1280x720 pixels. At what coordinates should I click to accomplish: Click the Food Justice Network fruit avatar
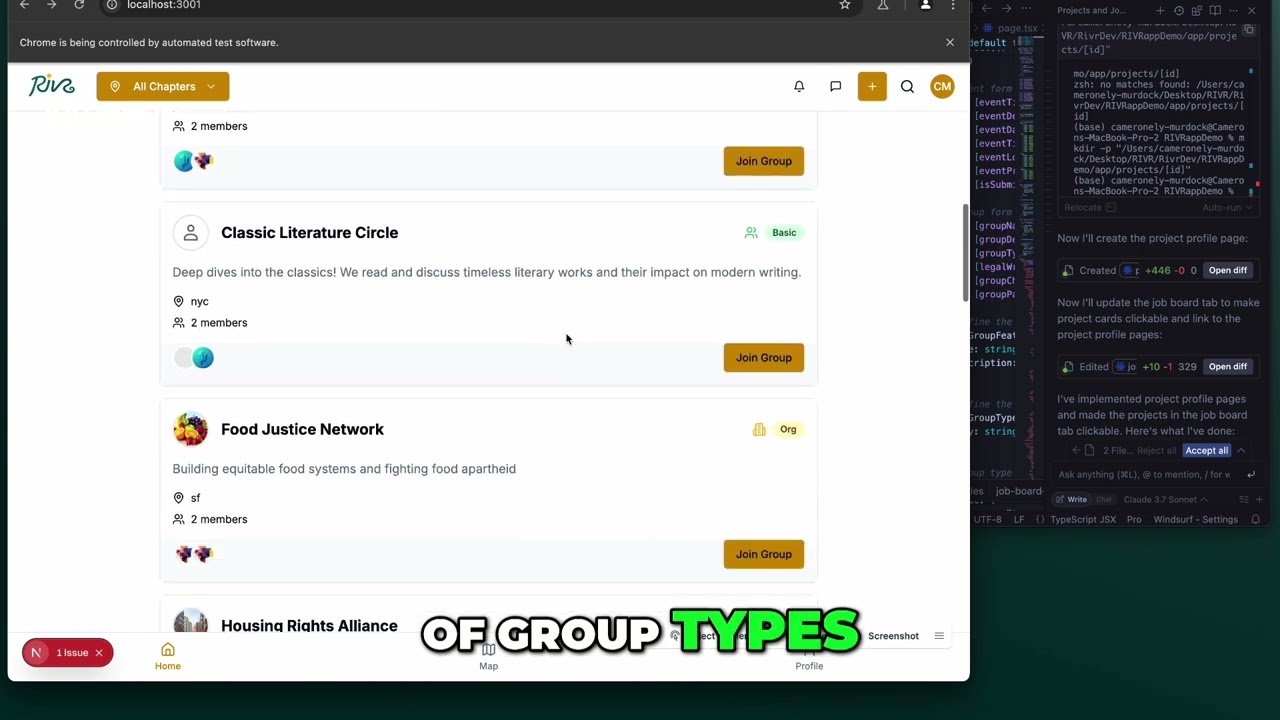pos(190,429)
